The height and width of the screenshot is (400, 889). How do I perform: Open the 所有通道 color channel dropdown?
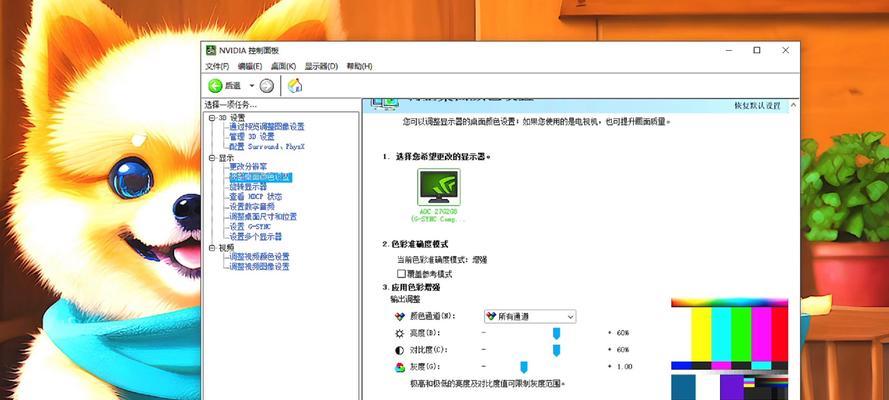[x=530, y=316]
